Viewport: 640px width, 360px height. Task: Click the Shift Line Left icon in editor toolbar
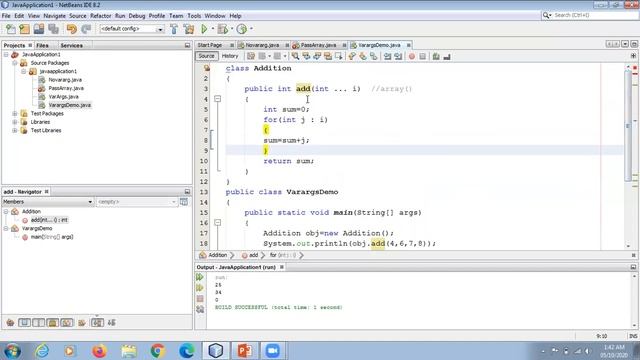(387, 56)
